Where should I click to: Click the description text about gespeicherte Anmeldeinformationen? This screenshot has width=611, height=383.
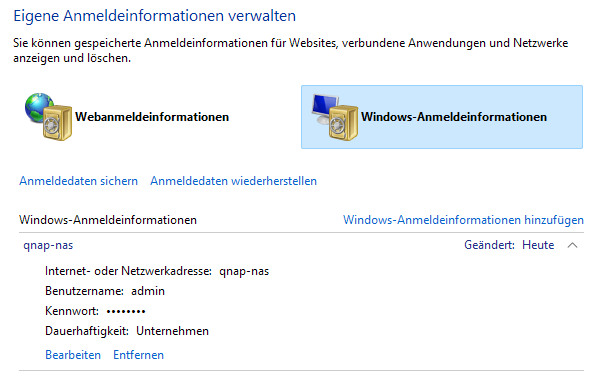(291, 50)
